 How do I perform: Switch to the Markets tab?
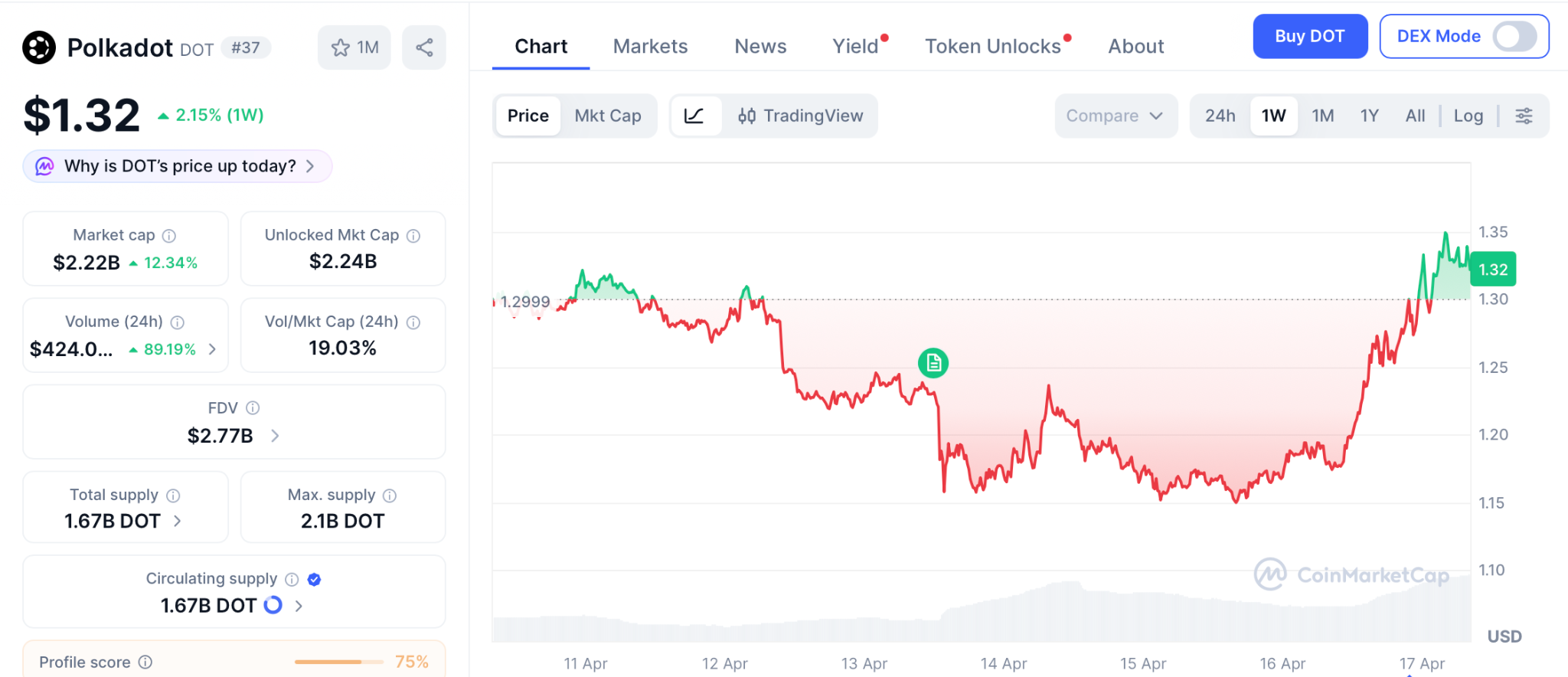tap(650, 47)
